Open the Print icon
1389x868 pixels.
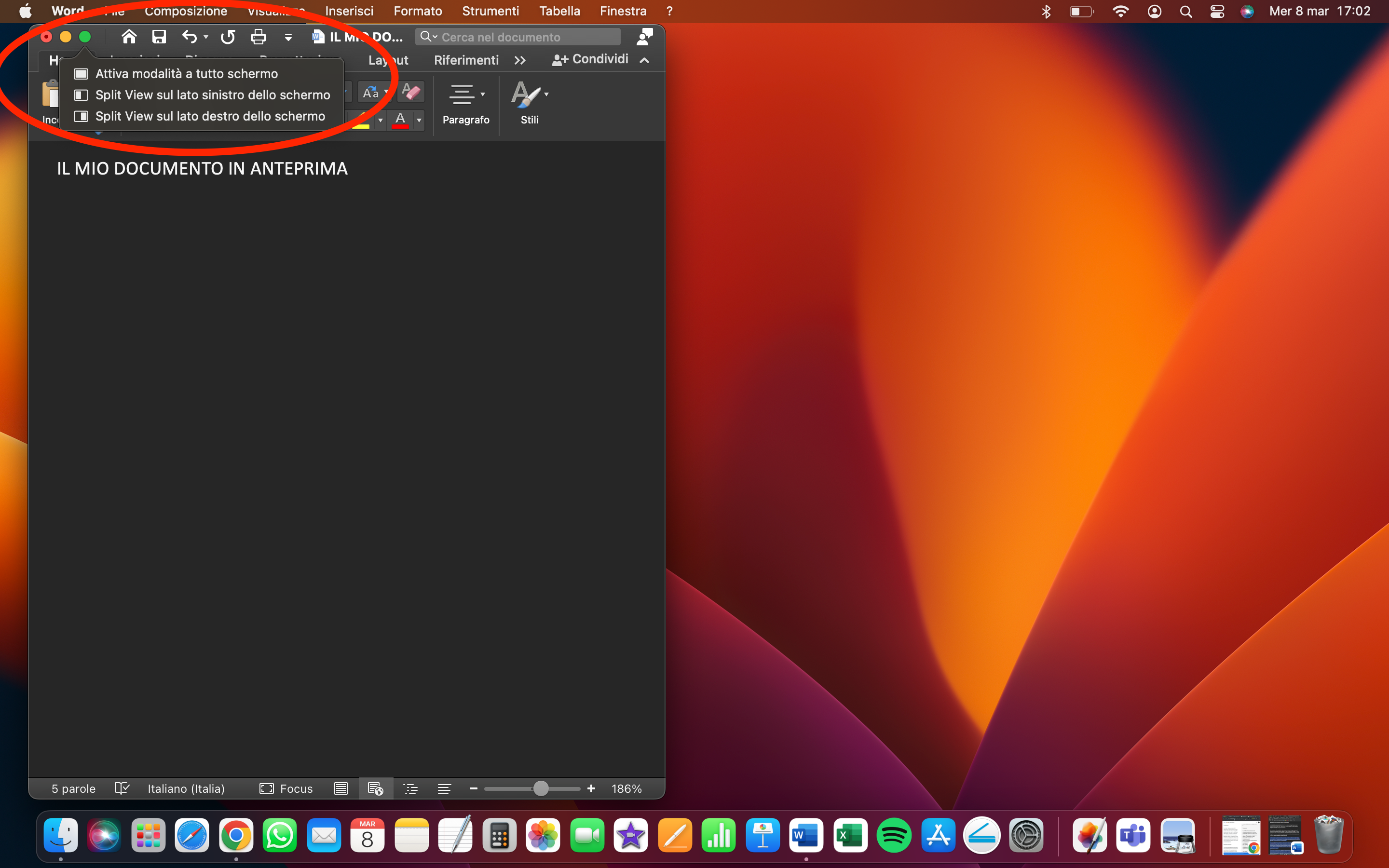259,36
